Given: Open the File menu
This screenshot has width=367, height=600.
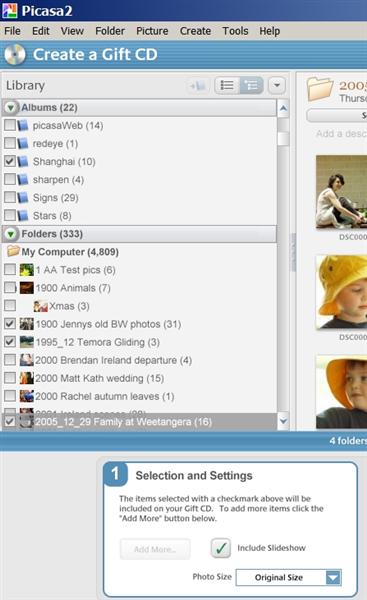Looking at the screenshot, I should click(12, 31).
